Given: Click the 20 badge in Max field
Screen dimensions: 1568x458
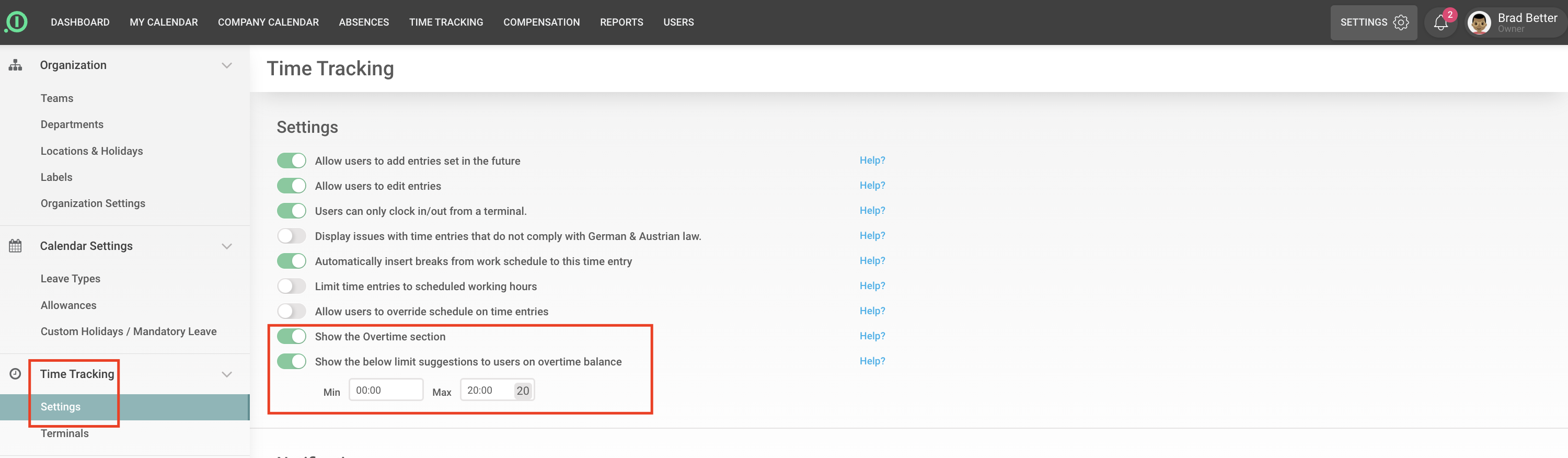Looking at the screenshot, I should (522, 391).
